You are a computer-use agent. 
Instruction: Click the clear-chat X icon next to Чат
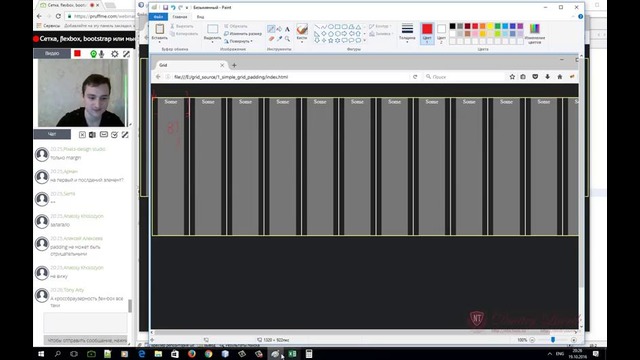(82, 135)
